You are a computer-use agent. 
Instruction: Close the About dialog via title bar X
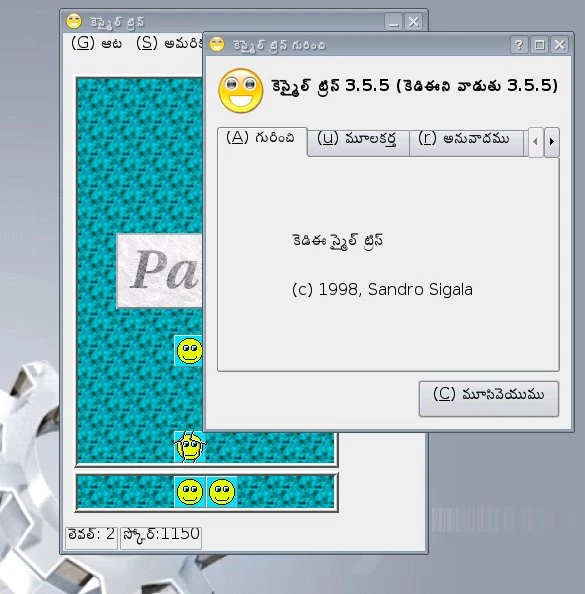(x=560, y=45)
